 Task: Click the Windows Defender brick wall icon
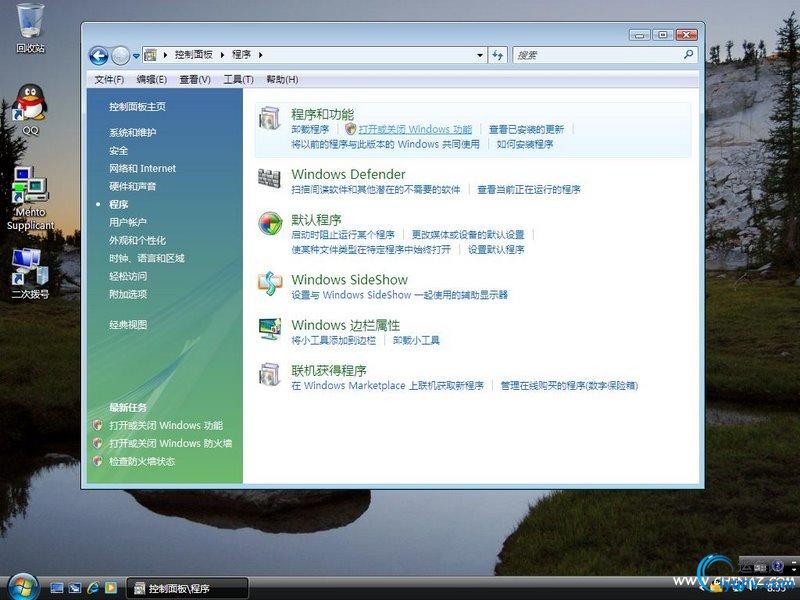click(x=269, y=179)
